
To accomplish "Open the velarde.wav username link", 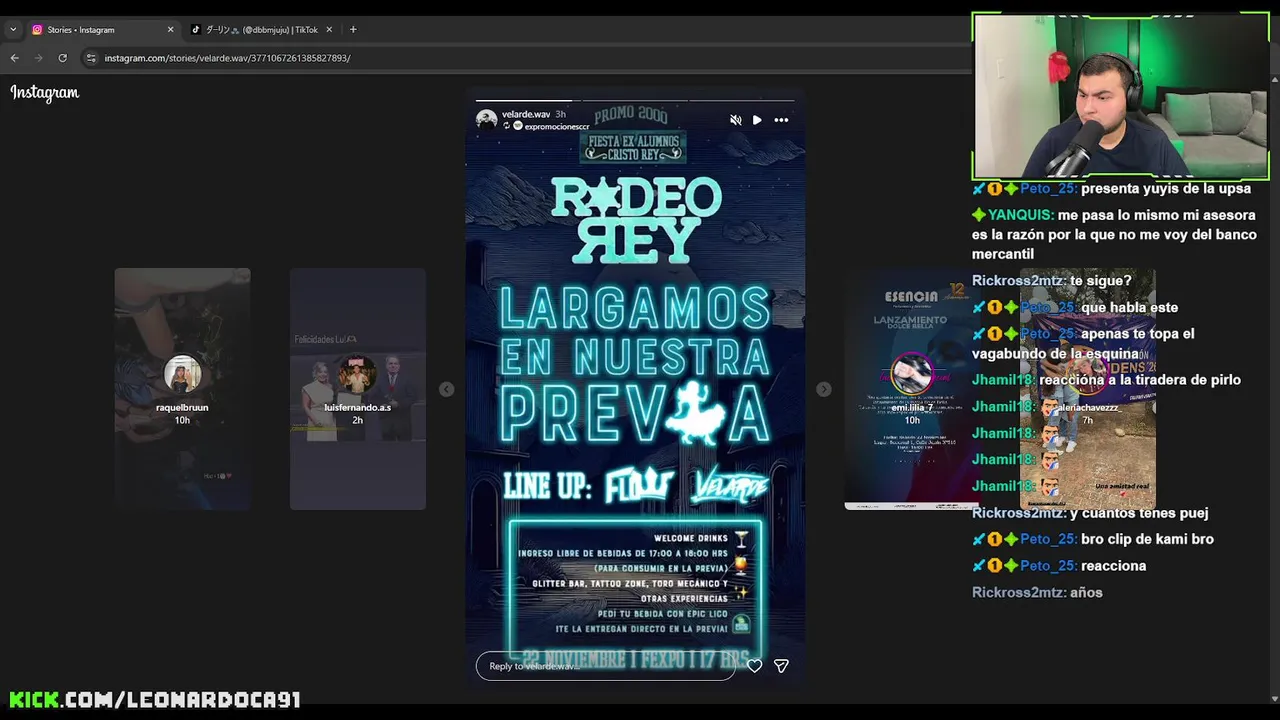I will (x=526, y=114).
